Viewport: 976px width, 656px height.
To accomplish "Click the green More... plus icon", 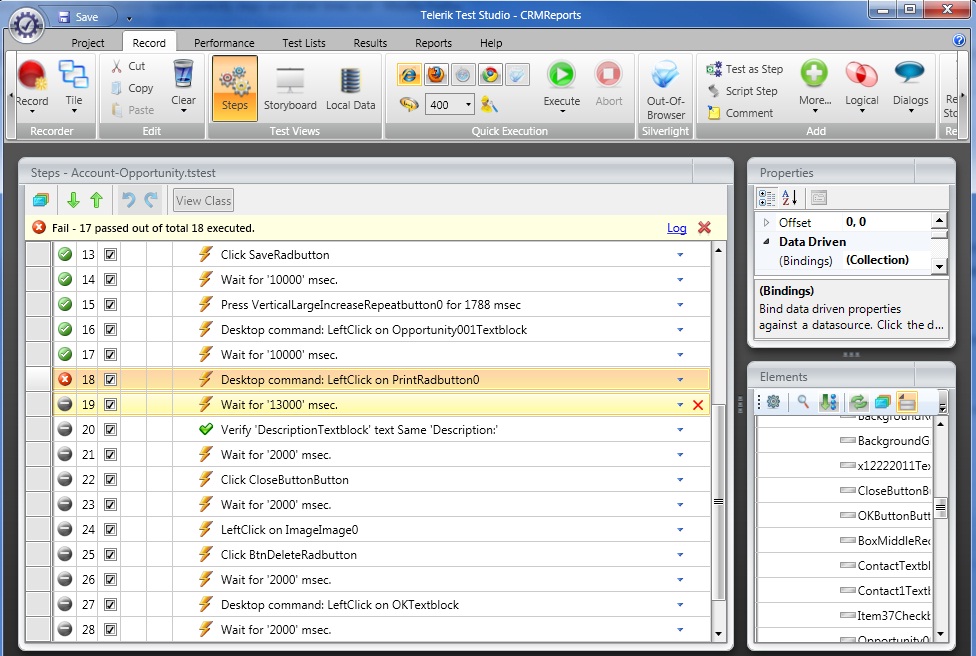I will tap(814, 73).
